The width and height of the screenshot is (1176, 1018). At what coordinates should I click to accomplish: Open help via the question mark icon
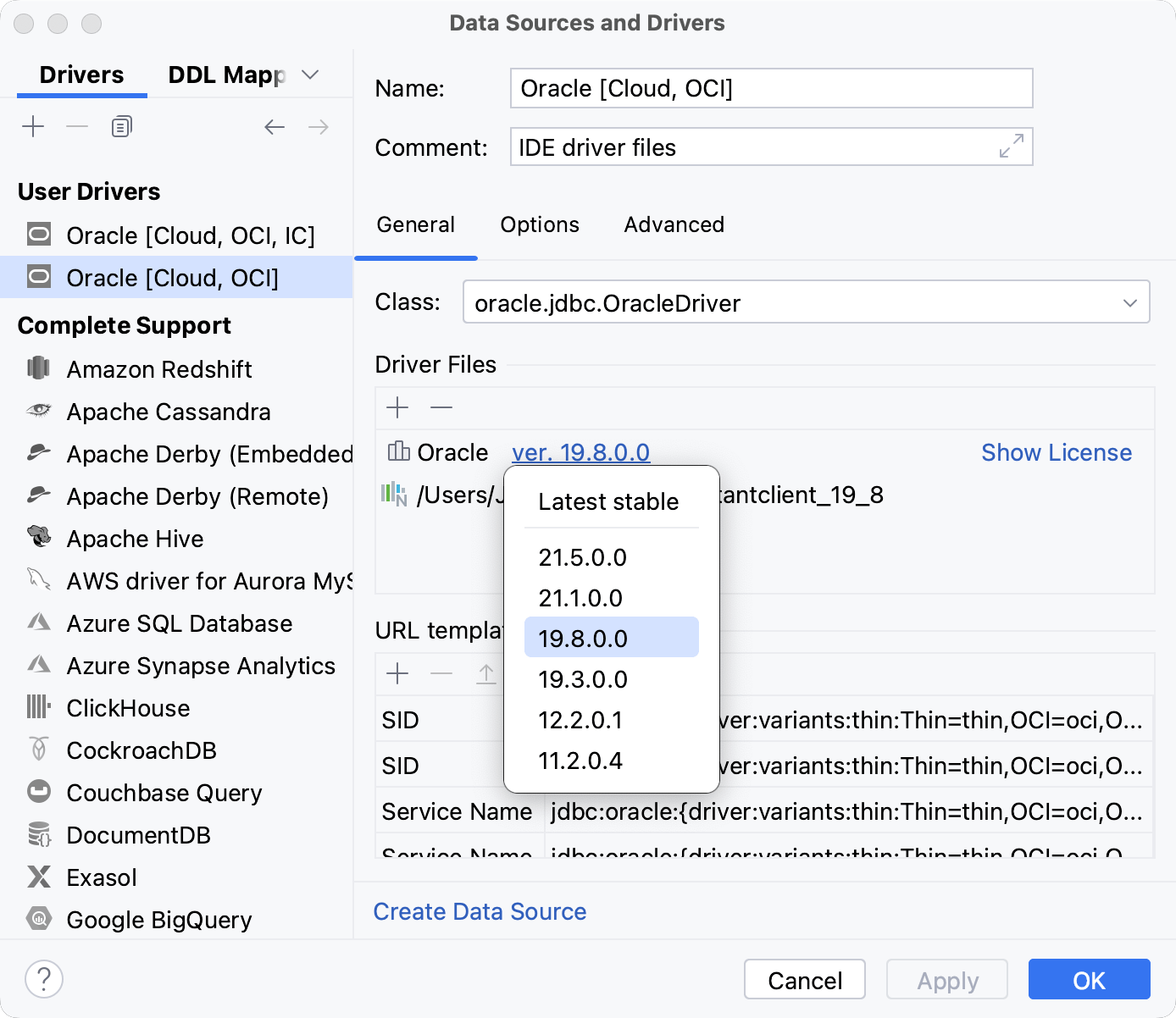44,978
